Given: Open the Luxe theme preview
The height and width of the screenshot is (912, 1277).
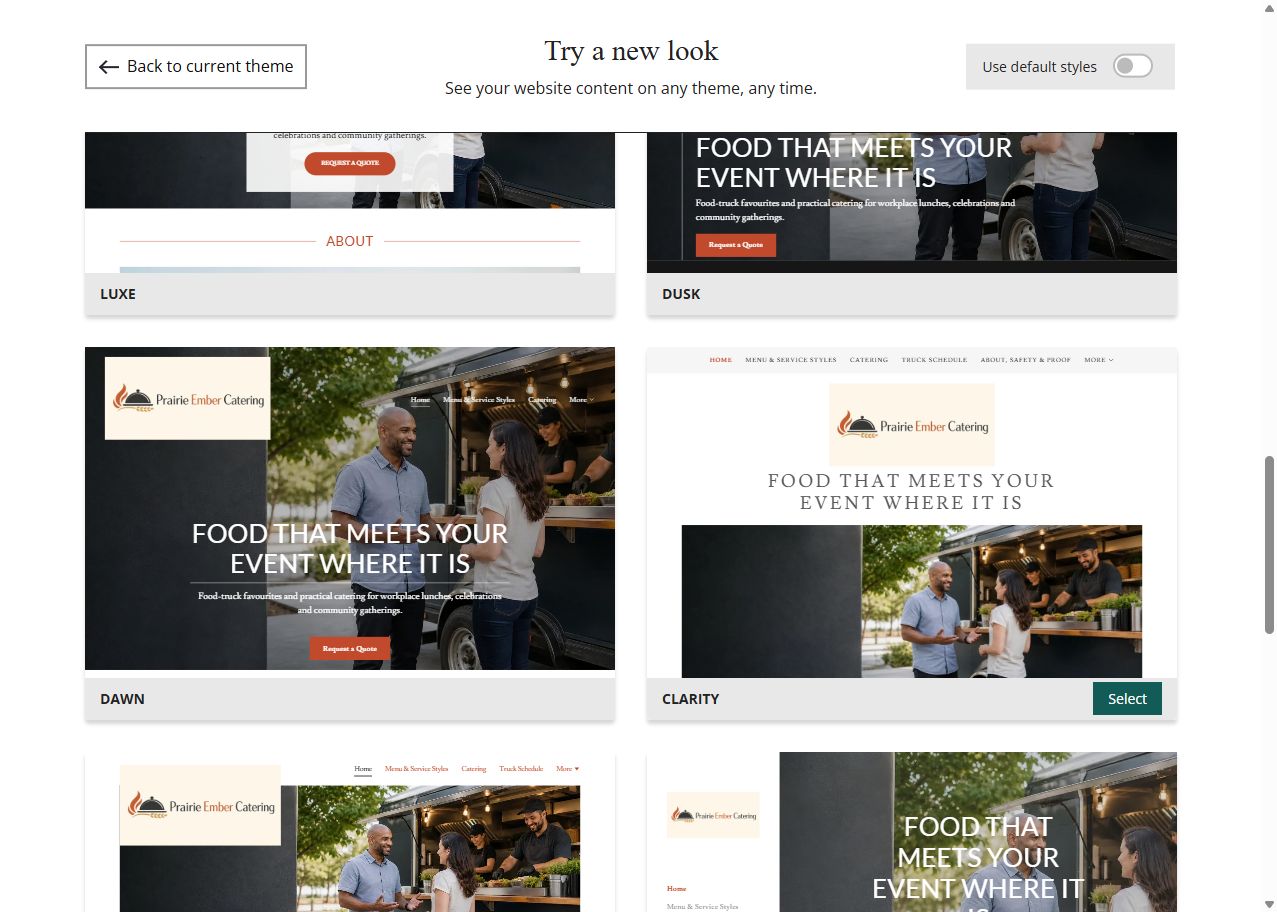Looking at the screenshot, I should [350, 202].
